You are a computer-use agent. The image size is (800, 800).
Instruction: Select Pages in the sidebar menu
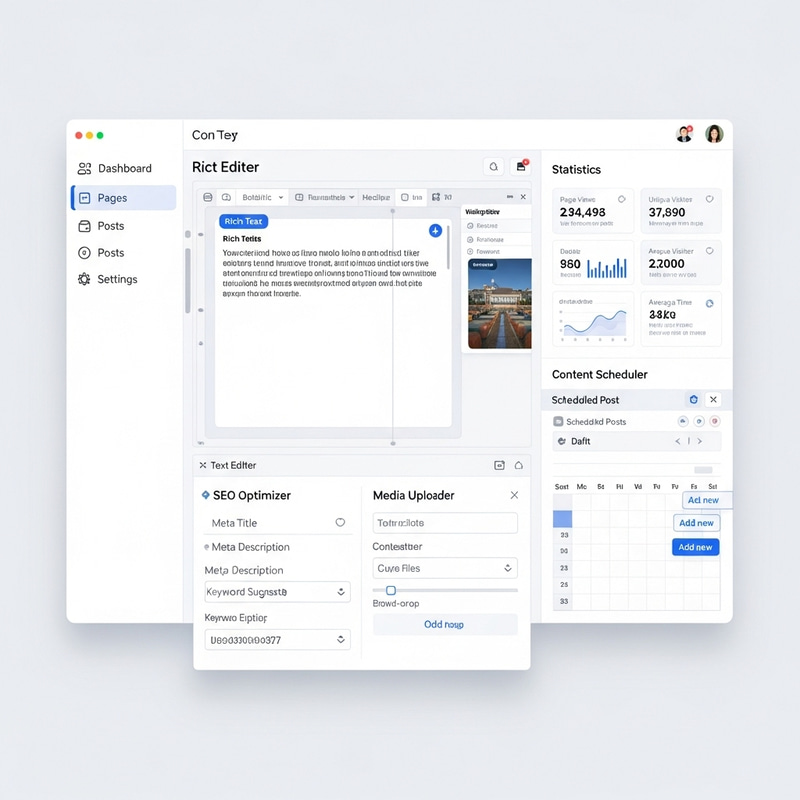point(123,198)
